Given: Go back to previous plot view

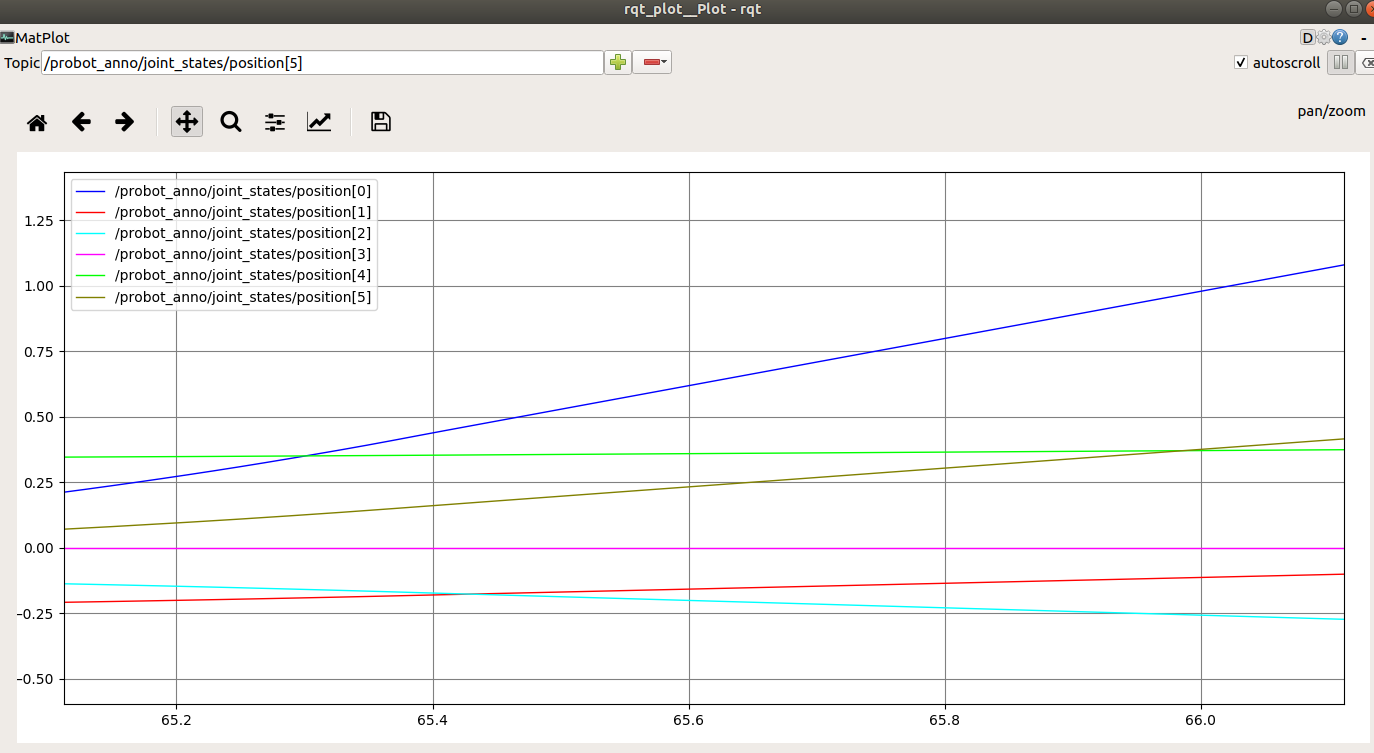Looking at the screenshot, I should (81, 122).
